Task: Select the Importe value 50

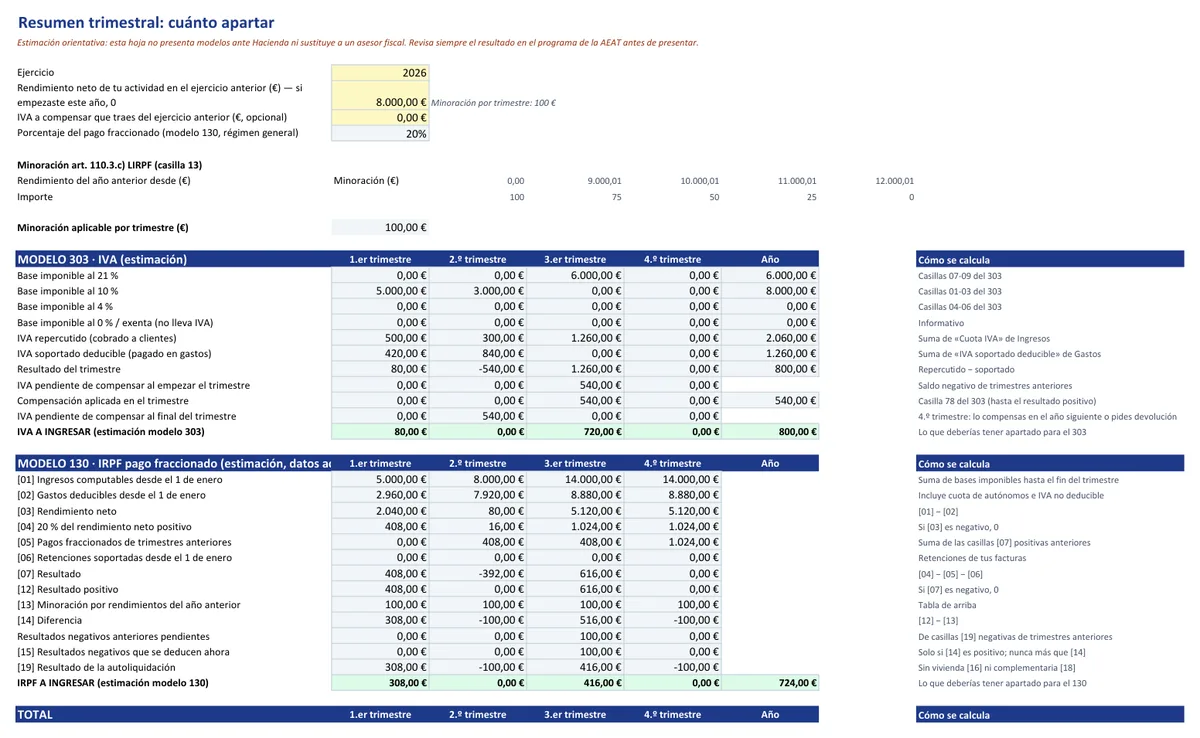Action: point(714,197)
